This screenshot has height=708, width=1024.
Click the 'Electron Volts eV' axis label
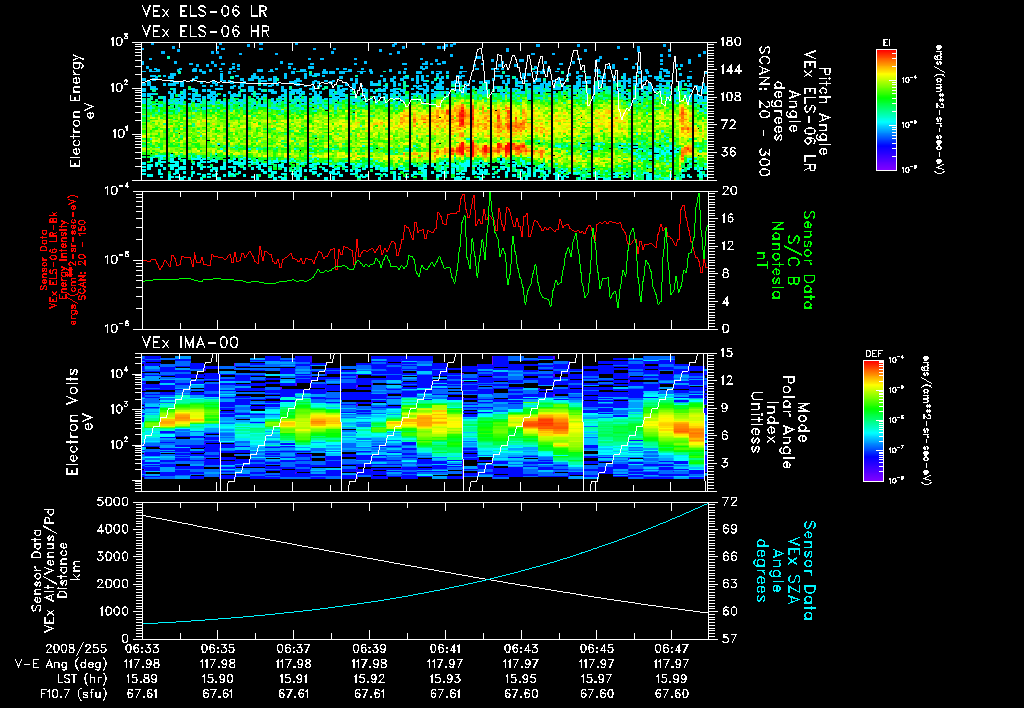point(78,422)
